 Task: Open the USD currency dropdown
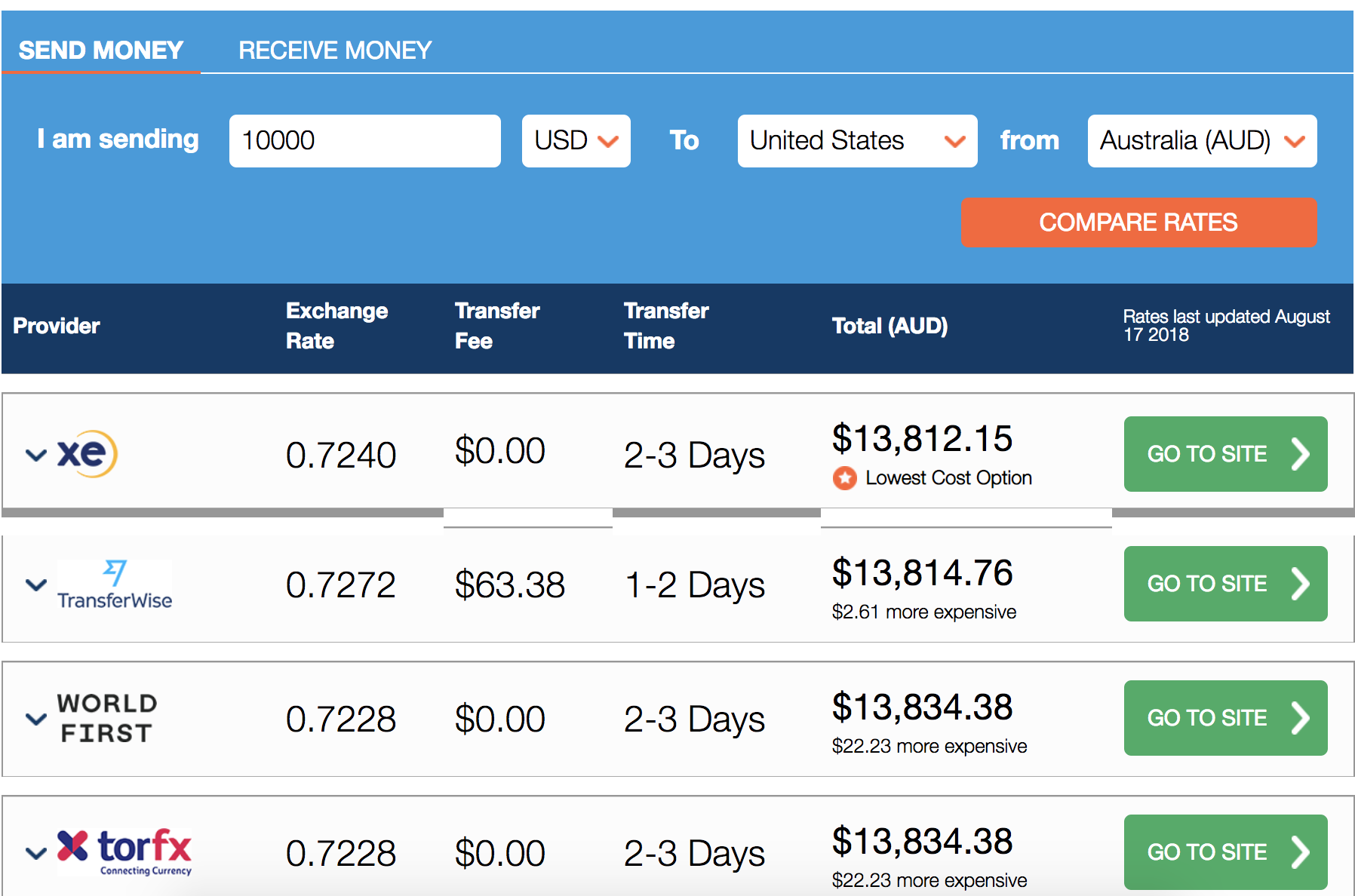coord(576,141)
